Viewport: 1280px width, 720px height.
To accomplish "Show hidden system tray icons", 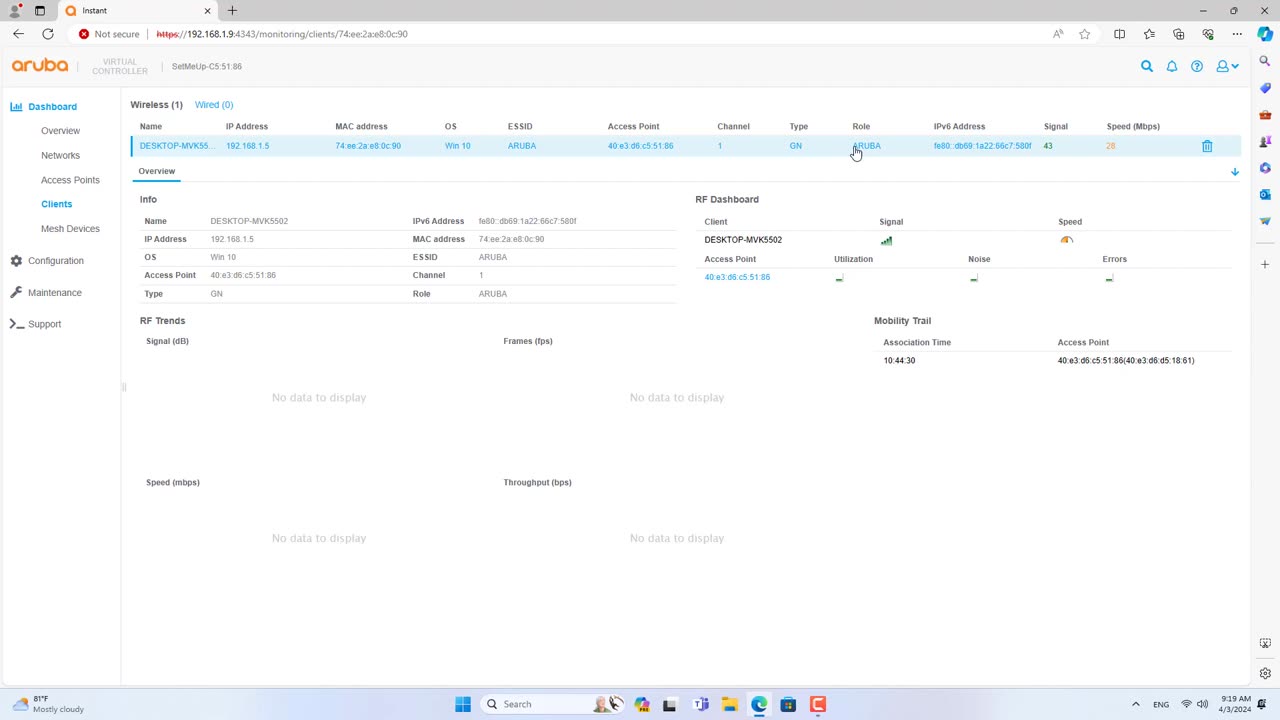I will click(1135, 704).
